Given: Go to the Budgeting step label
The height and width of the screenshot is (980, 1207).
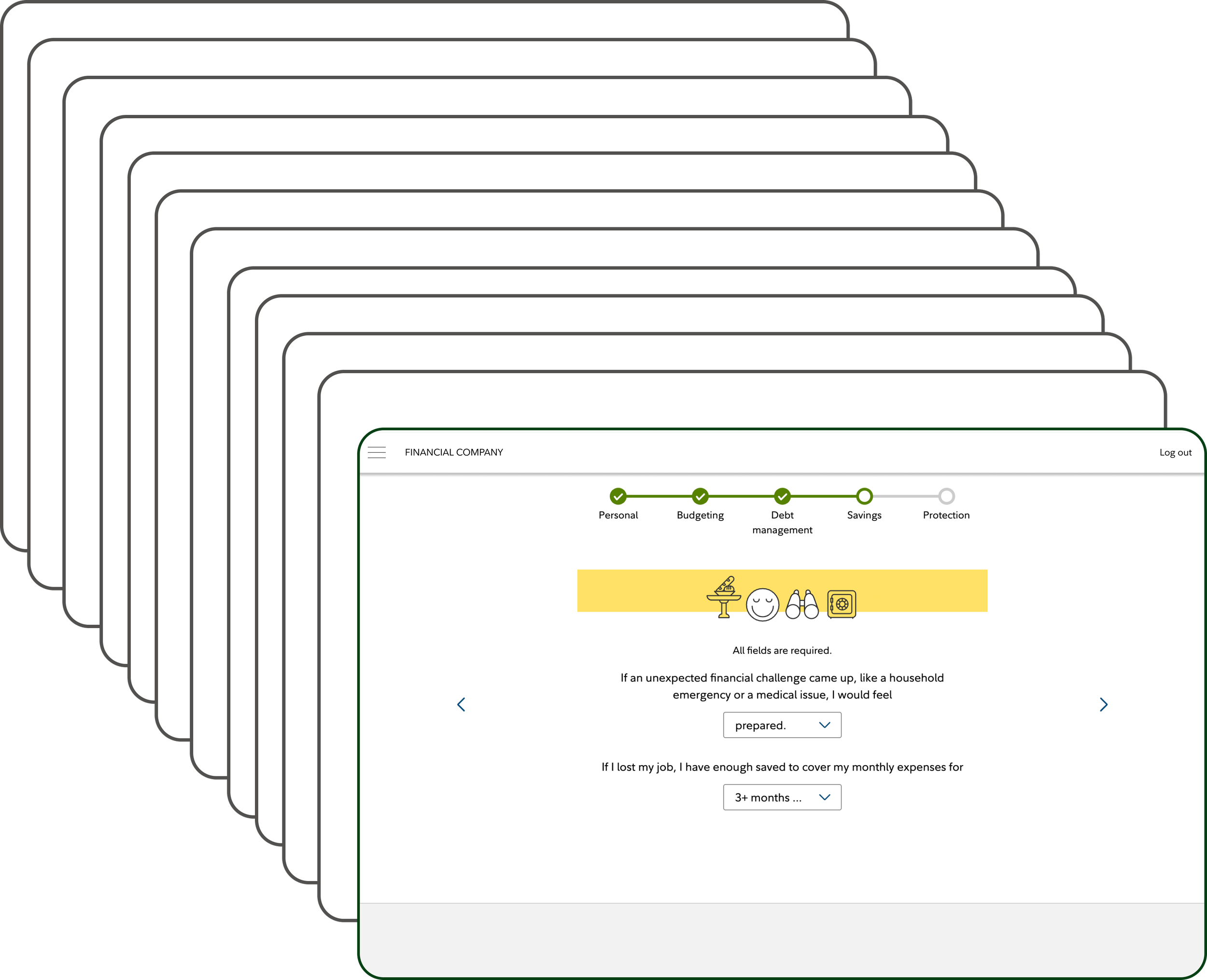Looking at the screenshot, I should [700, 515].
